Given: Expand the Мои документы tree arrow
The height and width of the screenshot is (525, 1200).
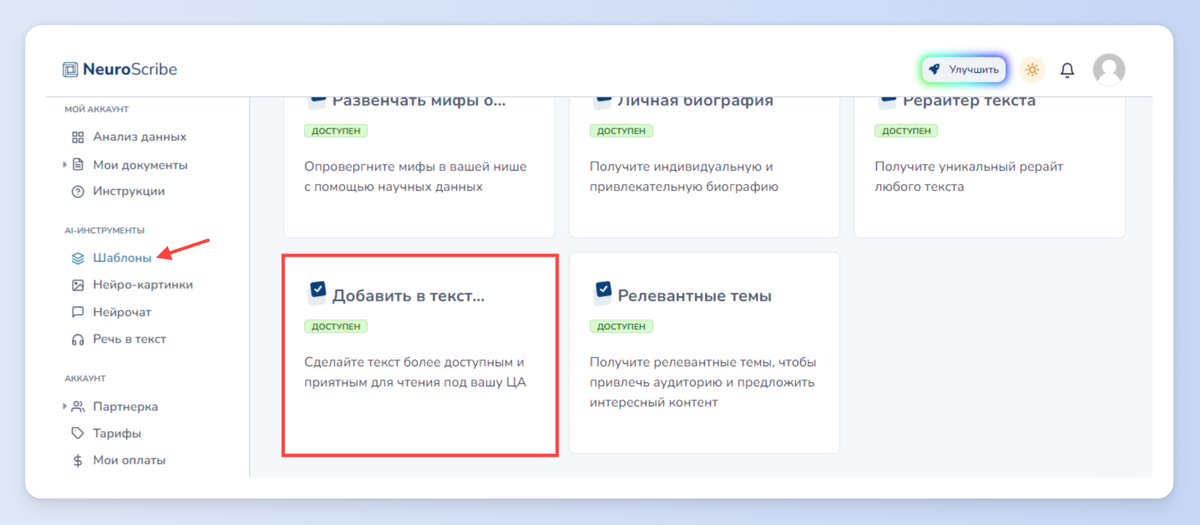Looking at the screenshot, I should tap(65, 165).
